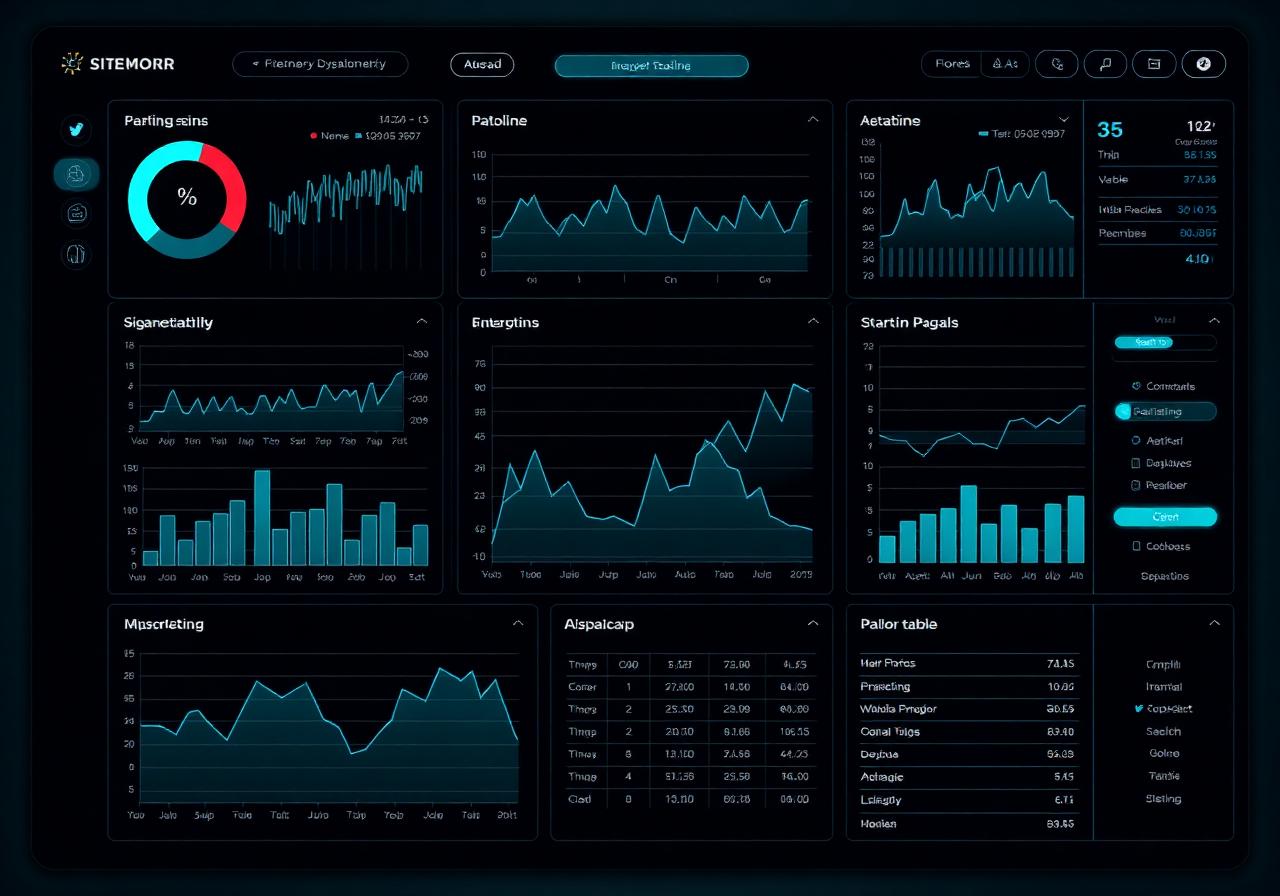Image resolution: width=1280 pixels, height=896 pixels.
Task: Collapse the Siganetatilly panel
Action: [422, 322]
